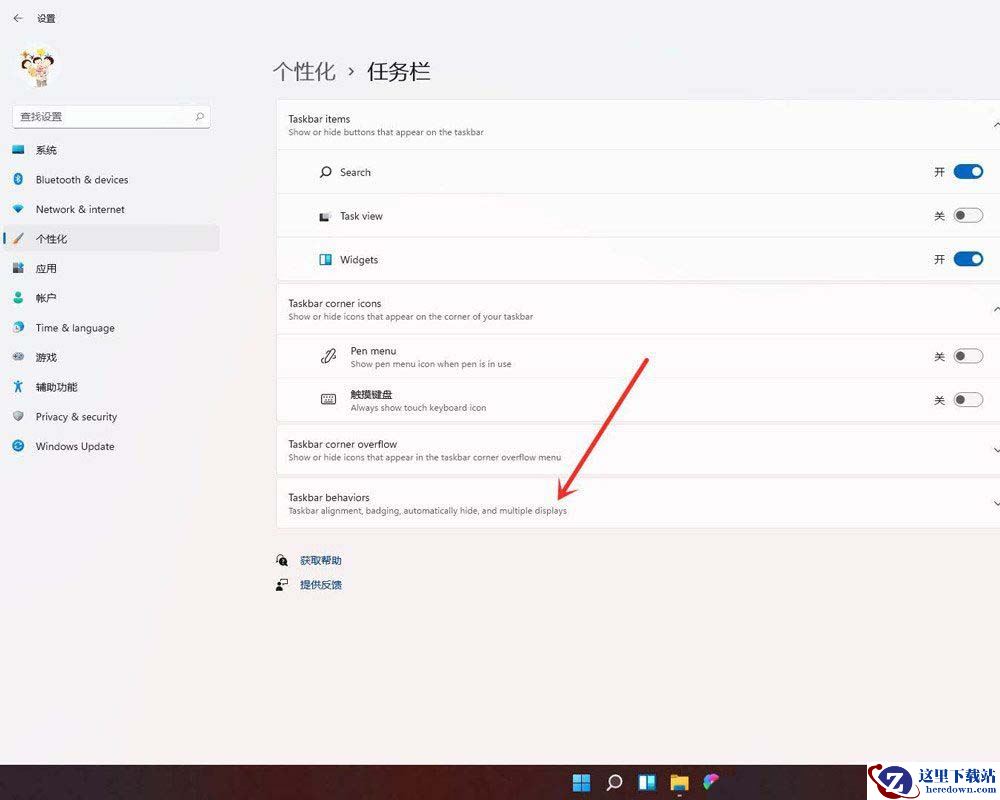
Task: Turn off the Widgets toggle
Action: (968, 259)
